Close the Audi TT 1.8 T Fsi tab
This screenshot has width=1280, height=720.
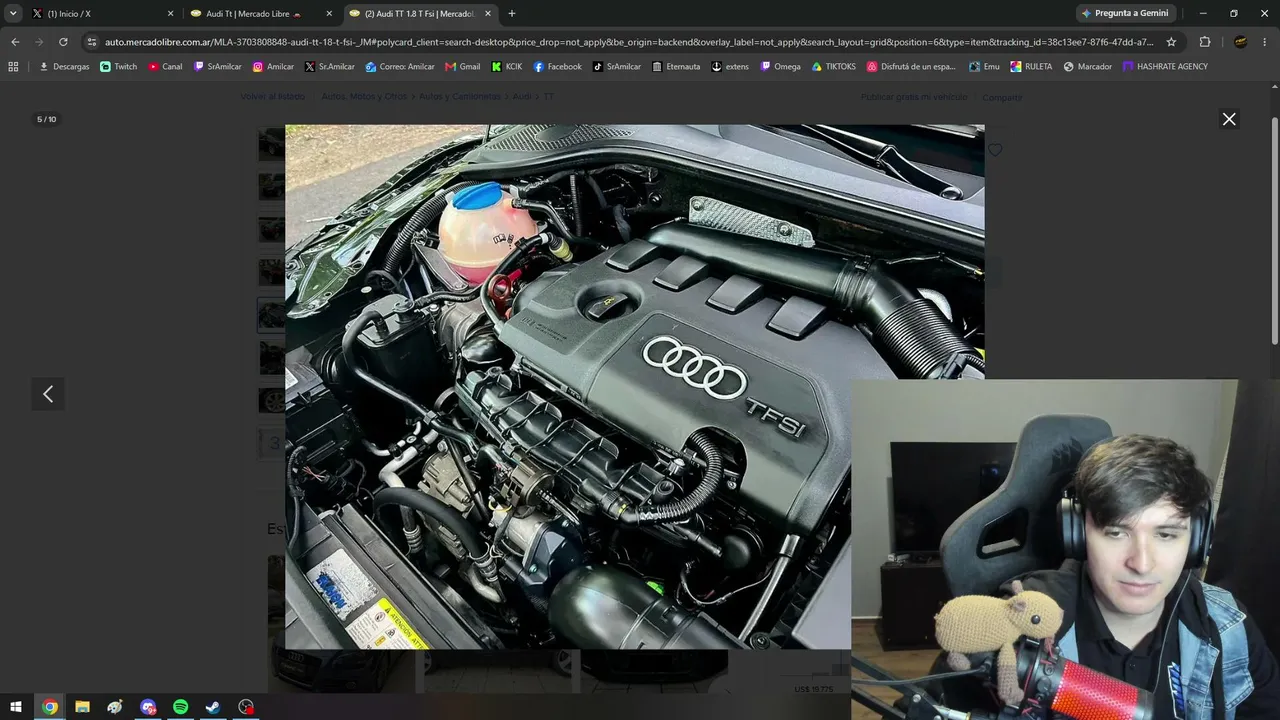(x=488, y=14)
